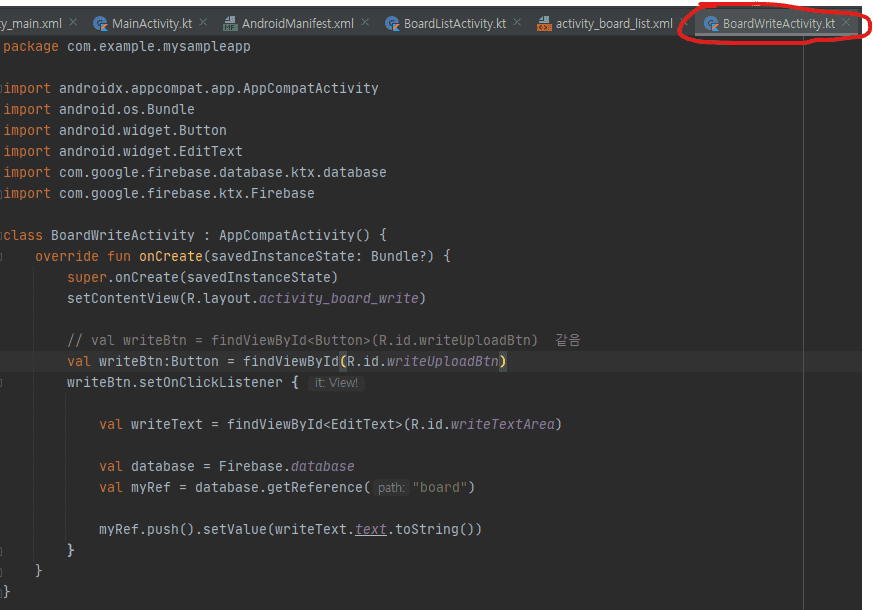The image size is (873, 610).
Task: Click the package name com.example.mysampleapp
Action: [x=159, y=47]
